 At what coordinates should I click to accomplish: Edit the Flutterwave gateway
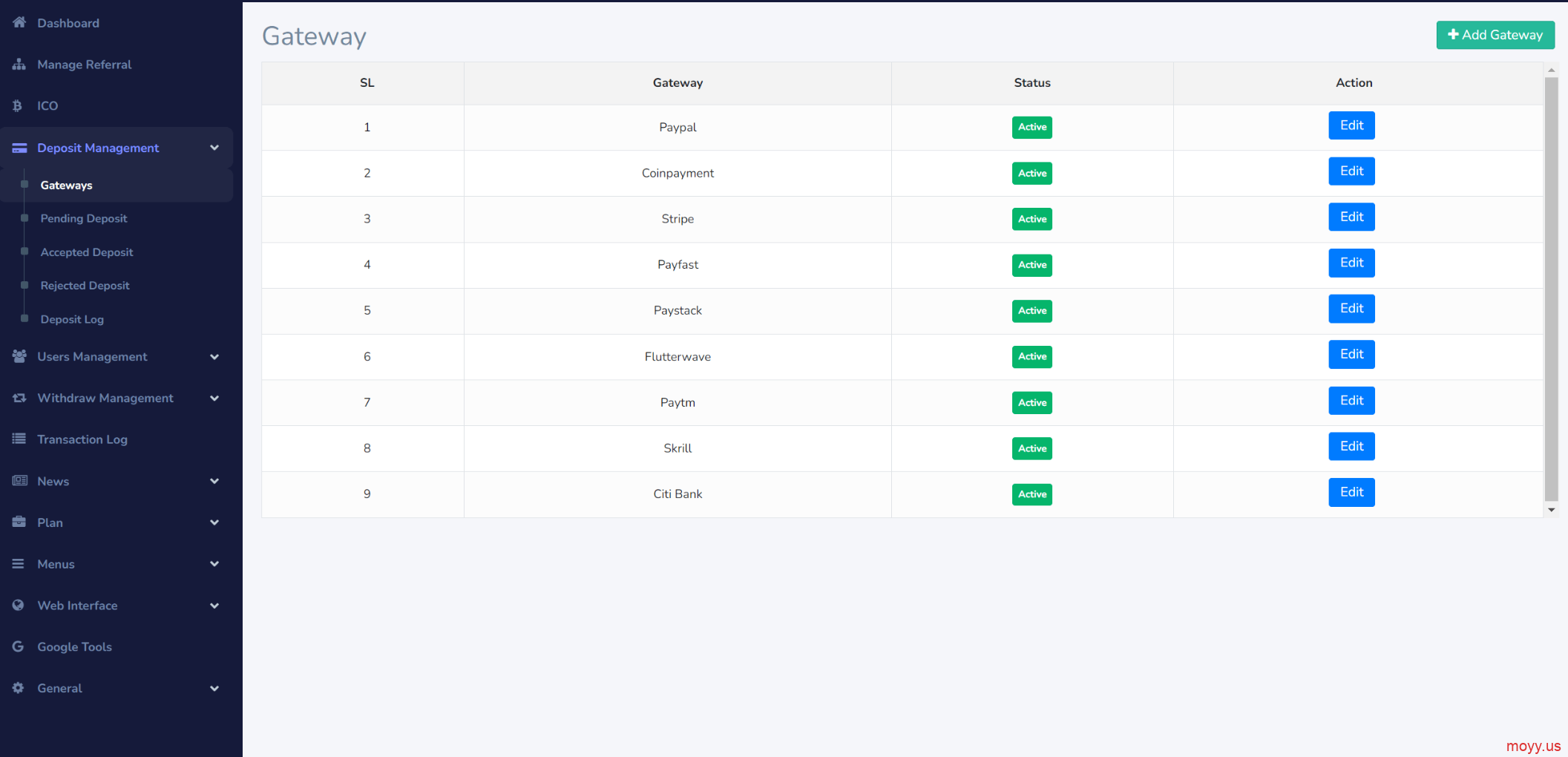pyautogui.click(x=1351, y=354)
